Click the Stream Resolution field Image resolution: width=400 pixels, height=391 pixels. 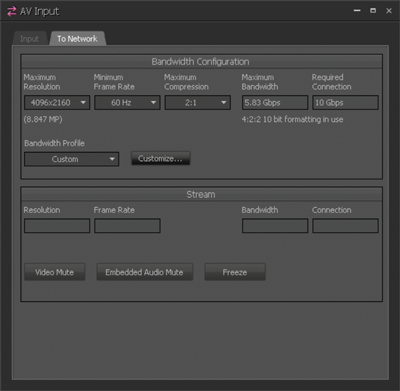[x=57, y=226]
